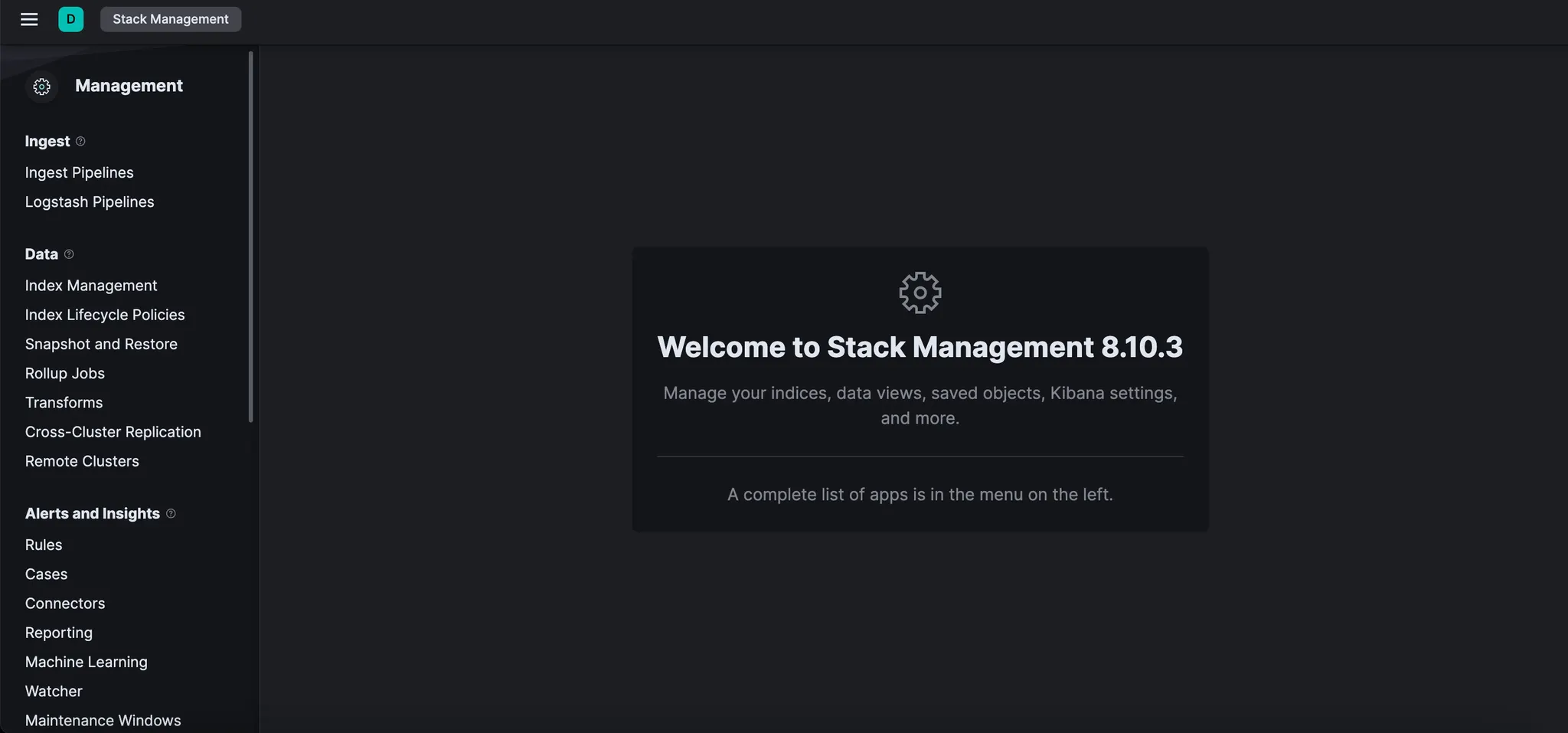Open the hamburger navigation menu
The image size is (1568, 733).
point(29,19)
